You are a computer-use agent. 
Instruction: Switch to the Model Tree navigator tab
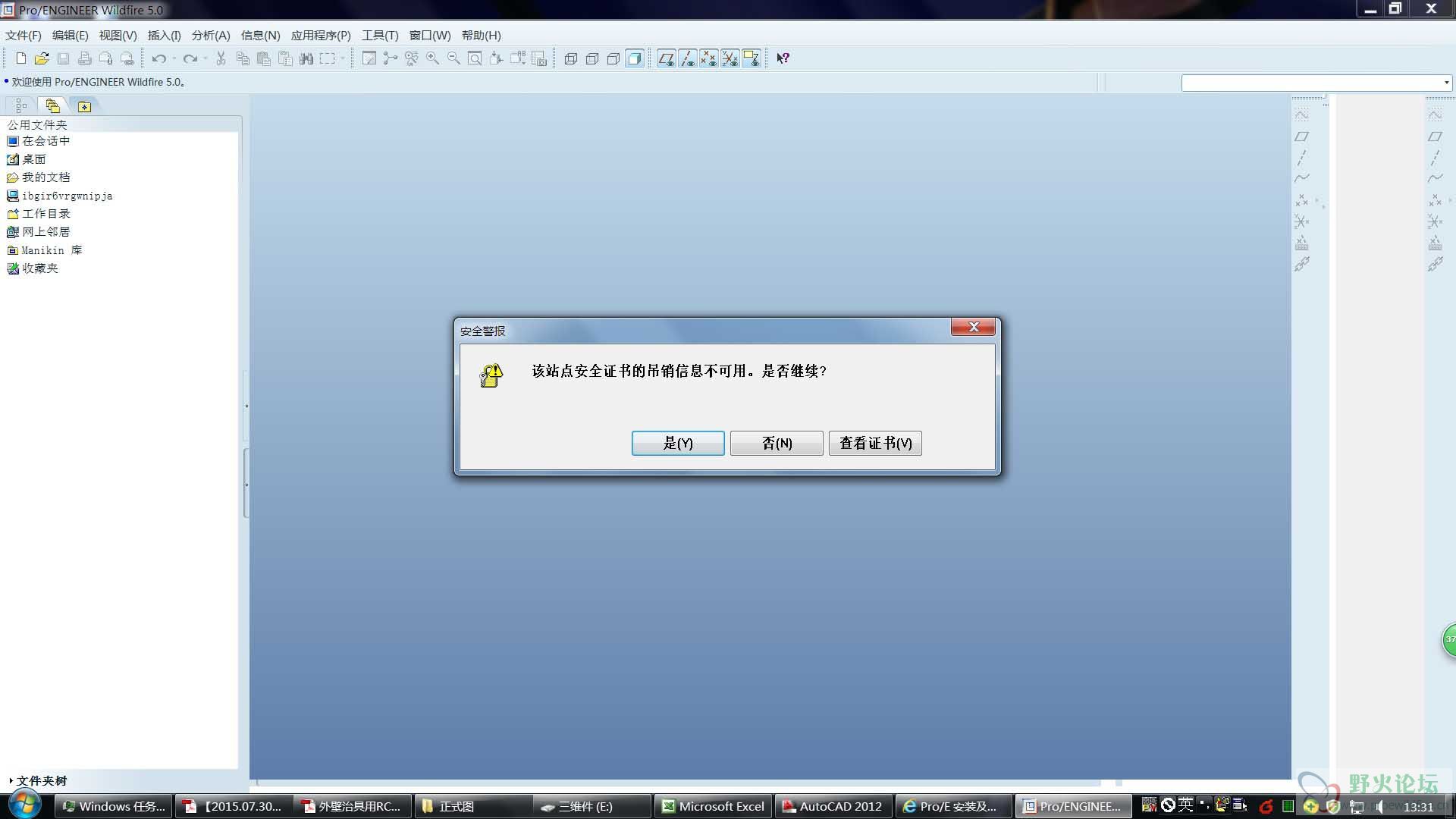click(x=21, y=106)
